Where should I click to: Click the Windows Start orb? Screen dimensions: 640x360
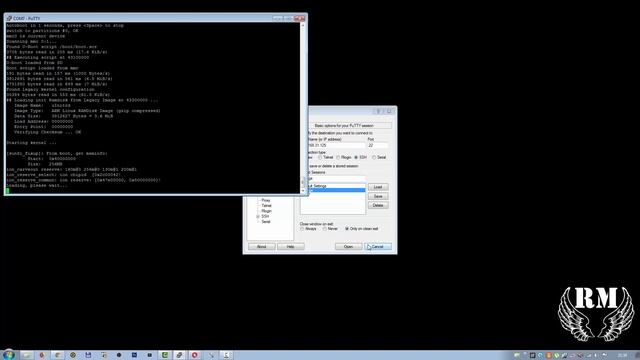8,355
